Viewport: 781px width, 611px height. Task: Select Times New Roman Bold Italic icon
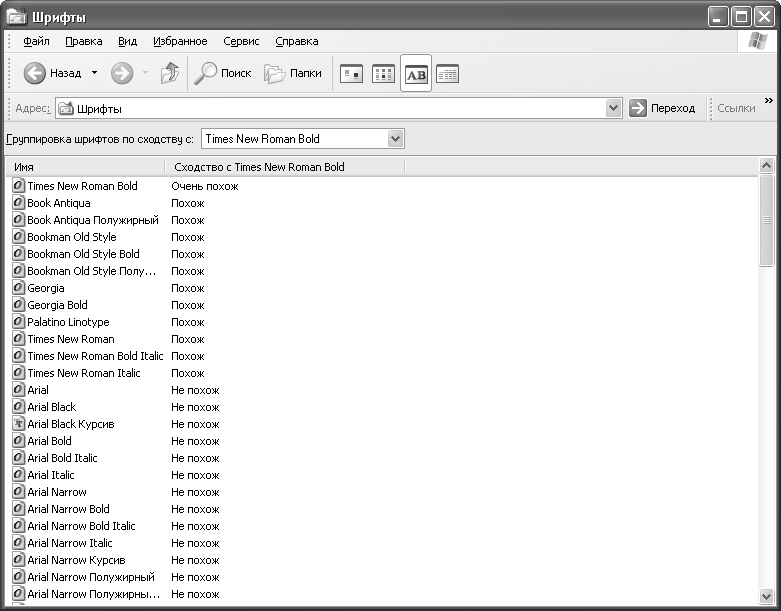pyautogui.click(x=18, y=356)
